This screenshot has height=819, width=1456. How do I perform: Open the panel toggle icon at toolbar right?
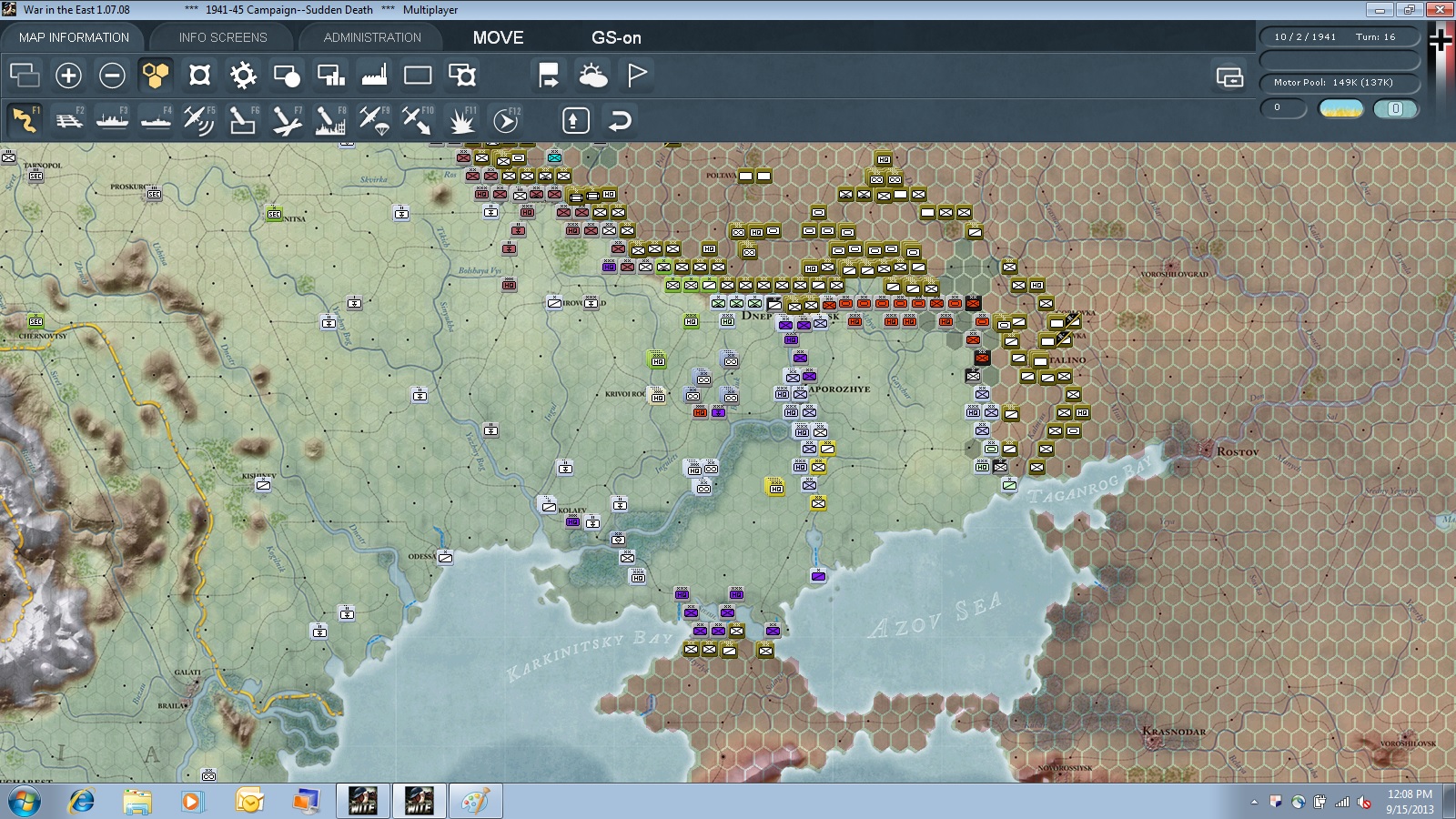tap(1229, 76)
